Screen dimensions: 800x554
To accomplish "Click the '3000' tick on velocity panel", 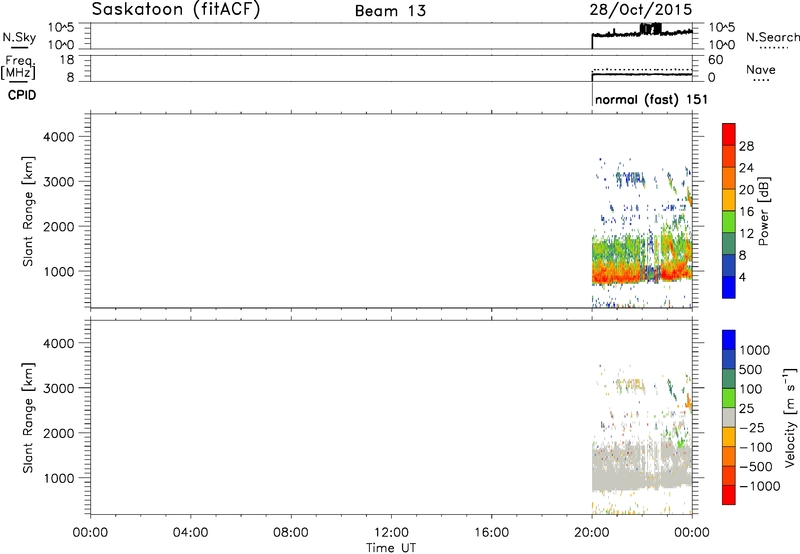I will click(x=59, y=388).
